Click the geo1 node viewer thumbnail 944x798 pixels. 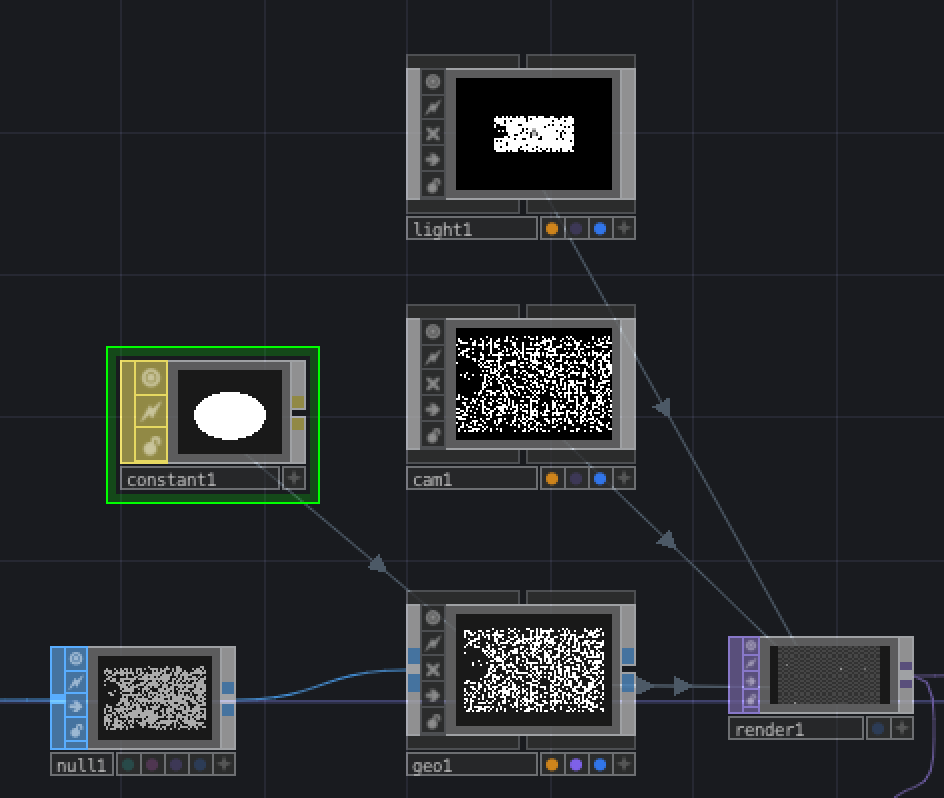pos(534,670)
